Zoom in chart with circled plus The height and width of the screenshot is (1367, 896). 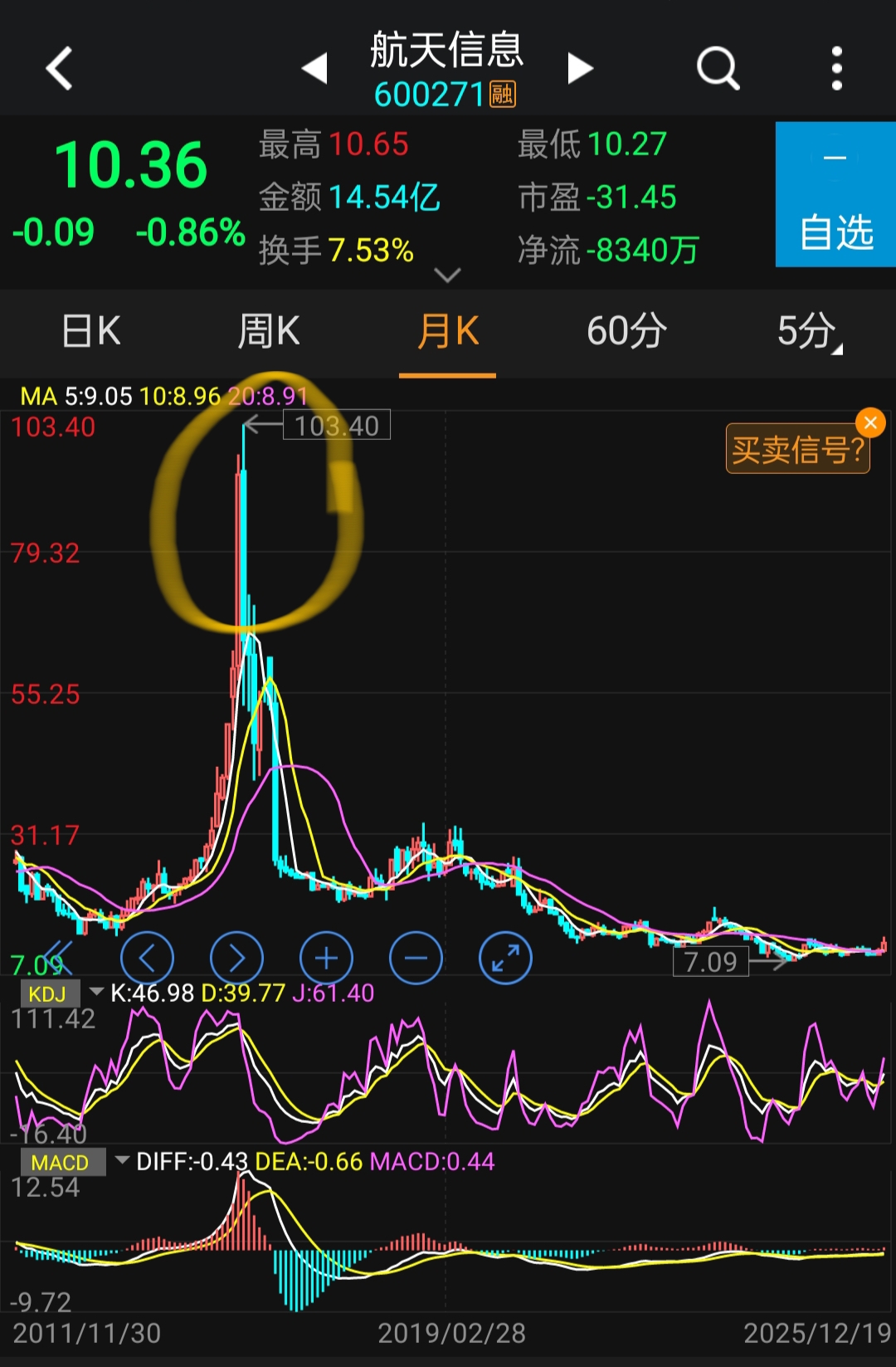pos(326,958)
